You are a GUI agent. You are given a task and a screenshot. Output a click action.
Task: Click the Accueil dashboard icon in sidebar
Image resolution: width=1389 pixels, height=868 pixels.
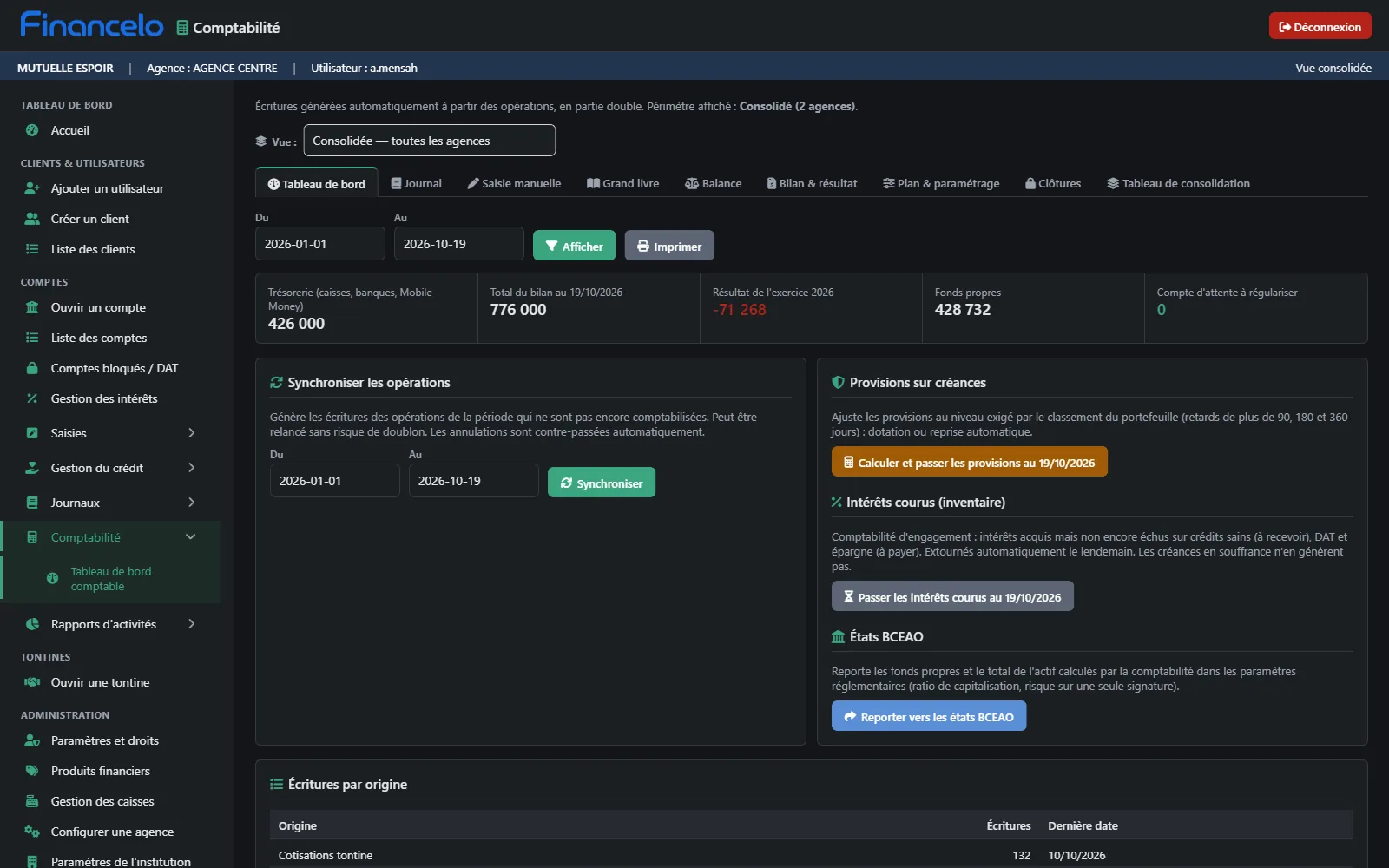(32, 130)
